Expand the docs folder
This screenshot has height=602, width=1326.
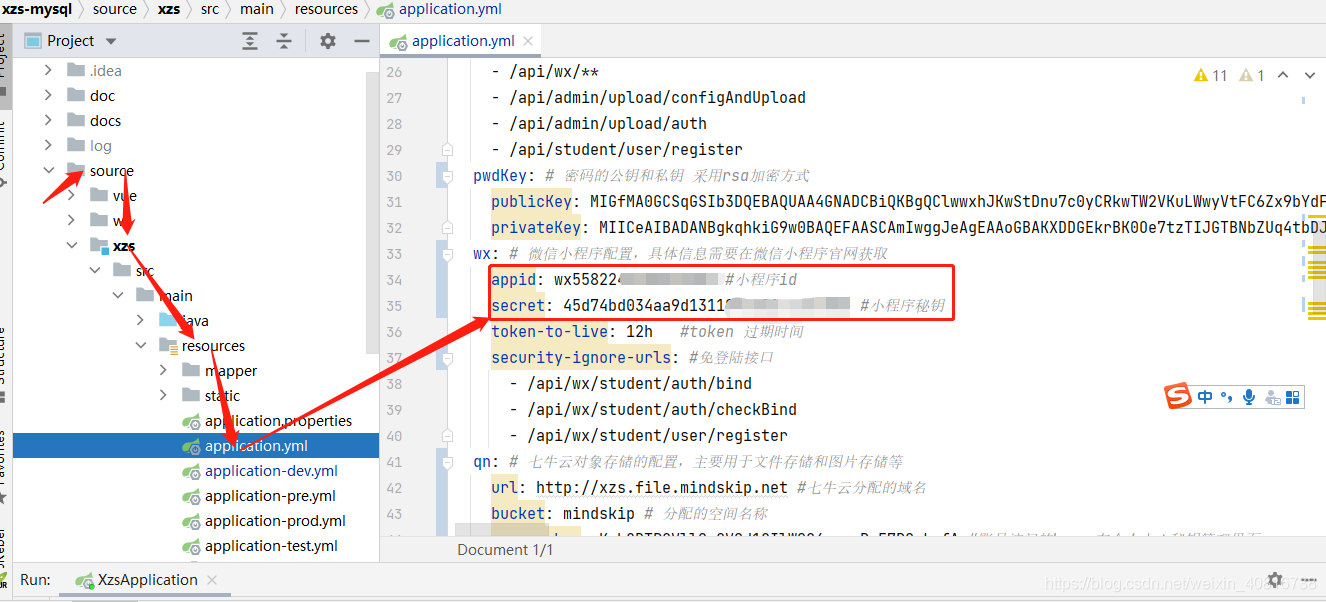tap(48, 120)
